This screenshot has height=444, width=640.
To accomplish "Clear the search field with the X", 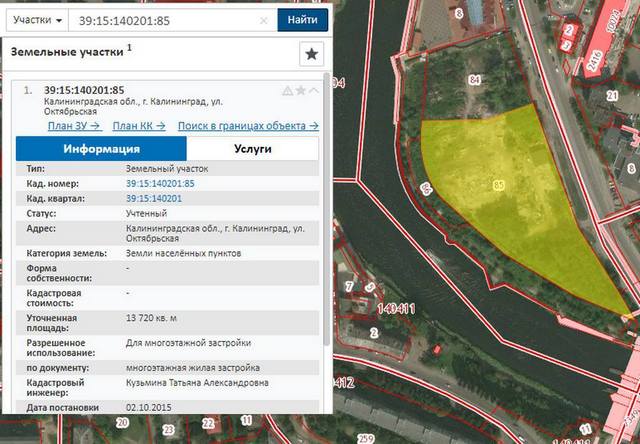I will [x=264, y=20].
